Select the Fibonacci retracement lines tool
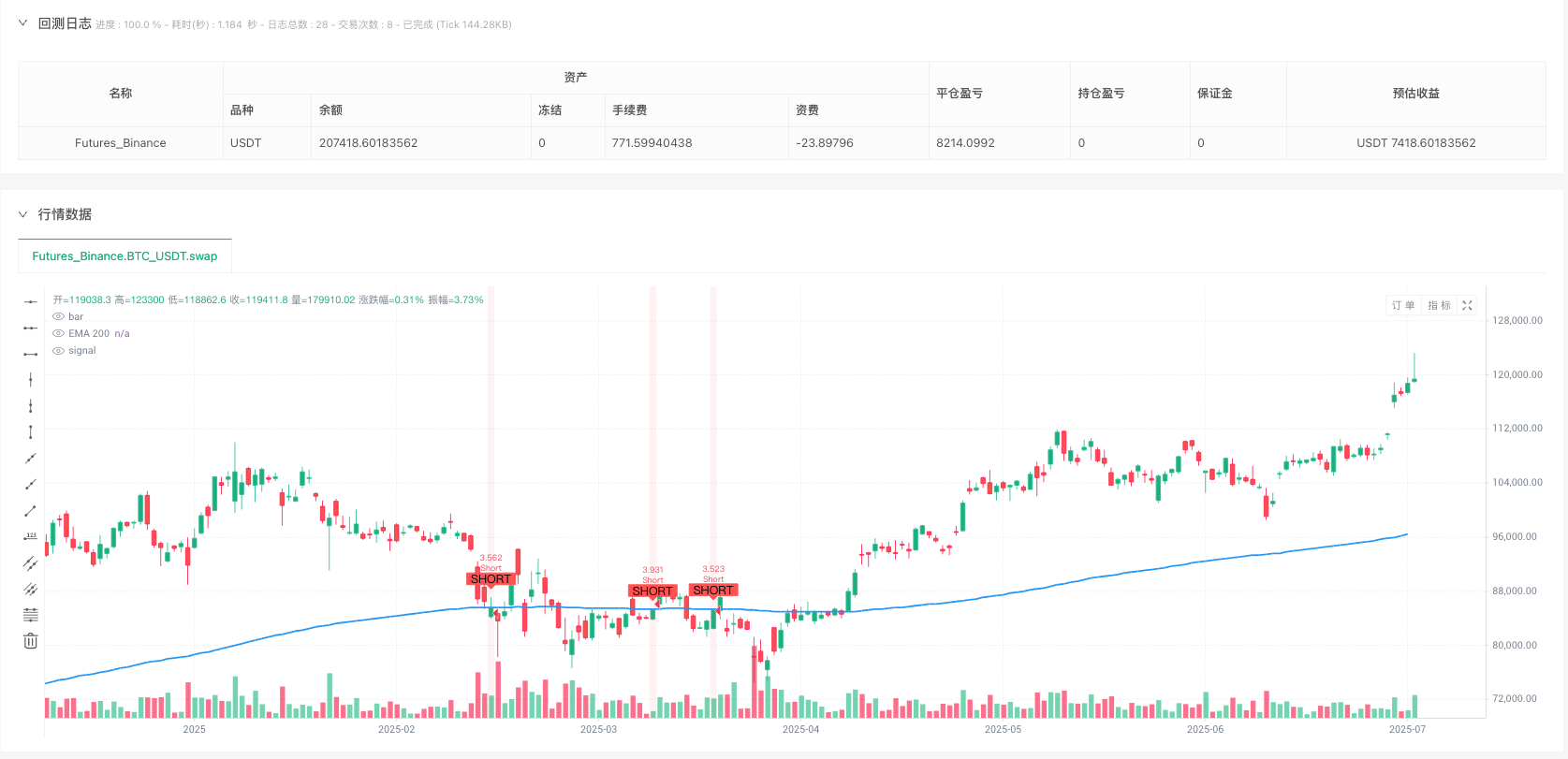The width and height of the screenshot is (1568, 759). pyautogui.click(x=31, y=615)
